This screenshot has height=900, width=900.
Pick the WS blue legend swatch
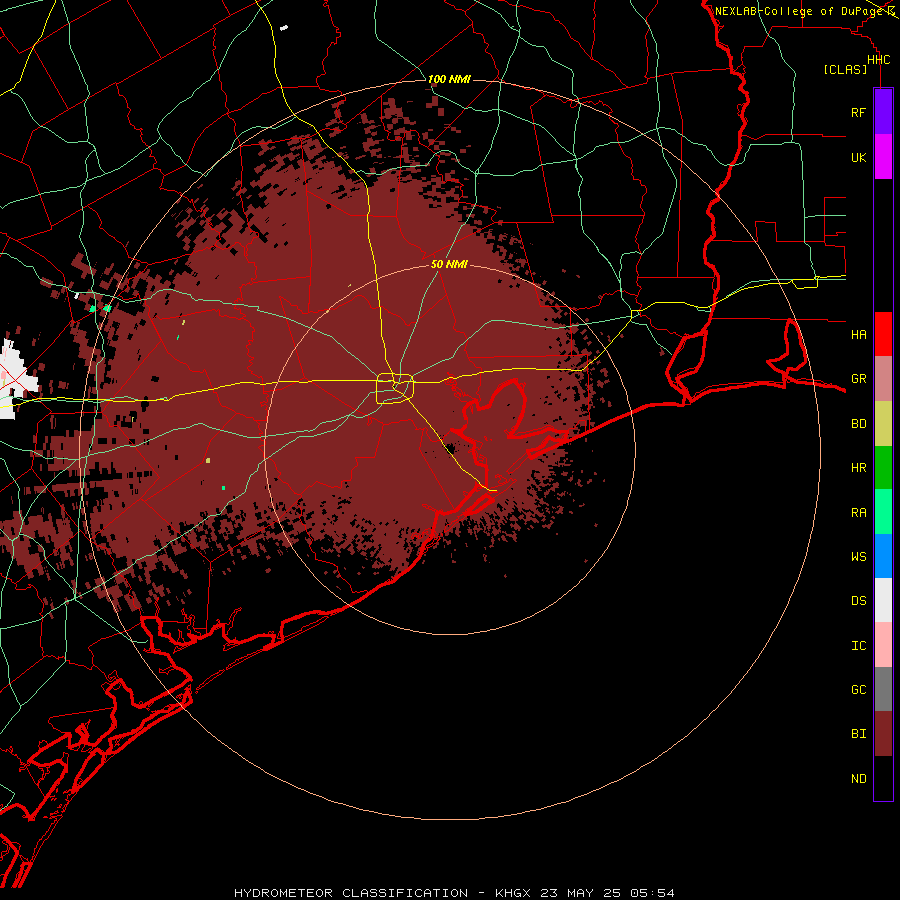tap(883, 556)
